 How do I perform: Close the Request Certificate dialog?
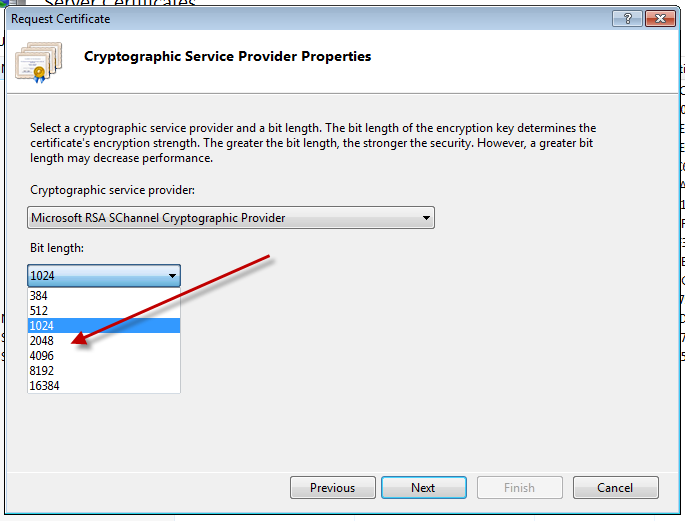(x=660, y=18)
